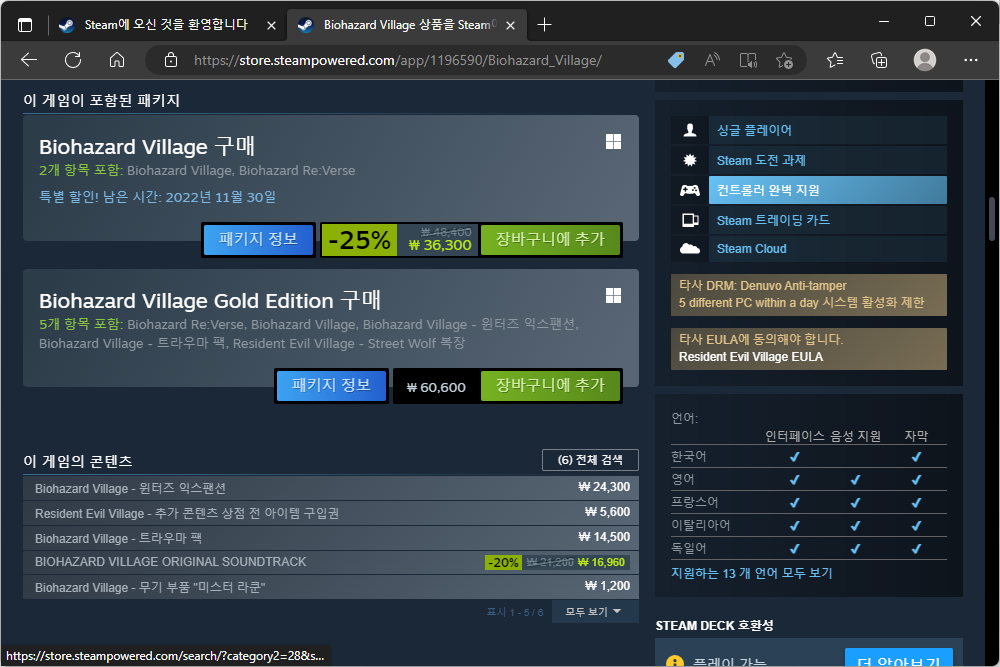
Task: Open the Collections icon
Action: tap(879, 60)
